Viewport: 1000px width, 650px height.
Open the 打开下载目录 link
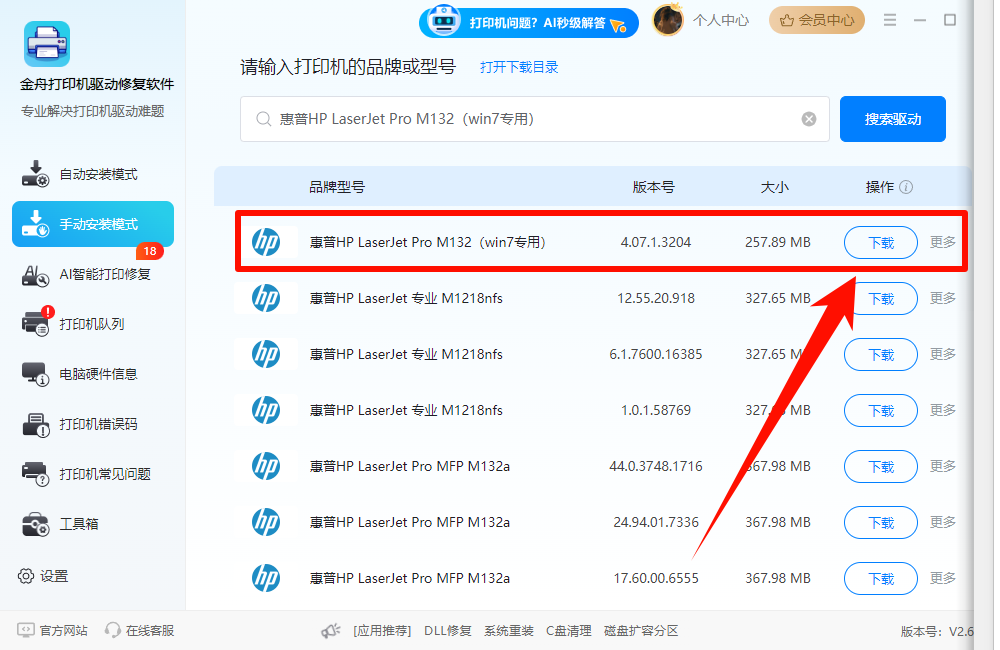[x=519, y=67]
